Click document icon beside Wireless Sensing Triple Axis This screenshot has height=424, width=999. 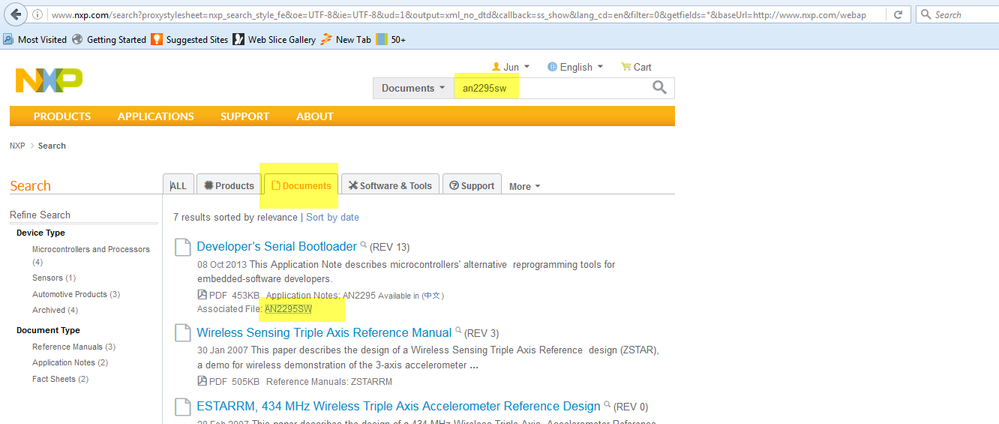click(x=183, y=333)
